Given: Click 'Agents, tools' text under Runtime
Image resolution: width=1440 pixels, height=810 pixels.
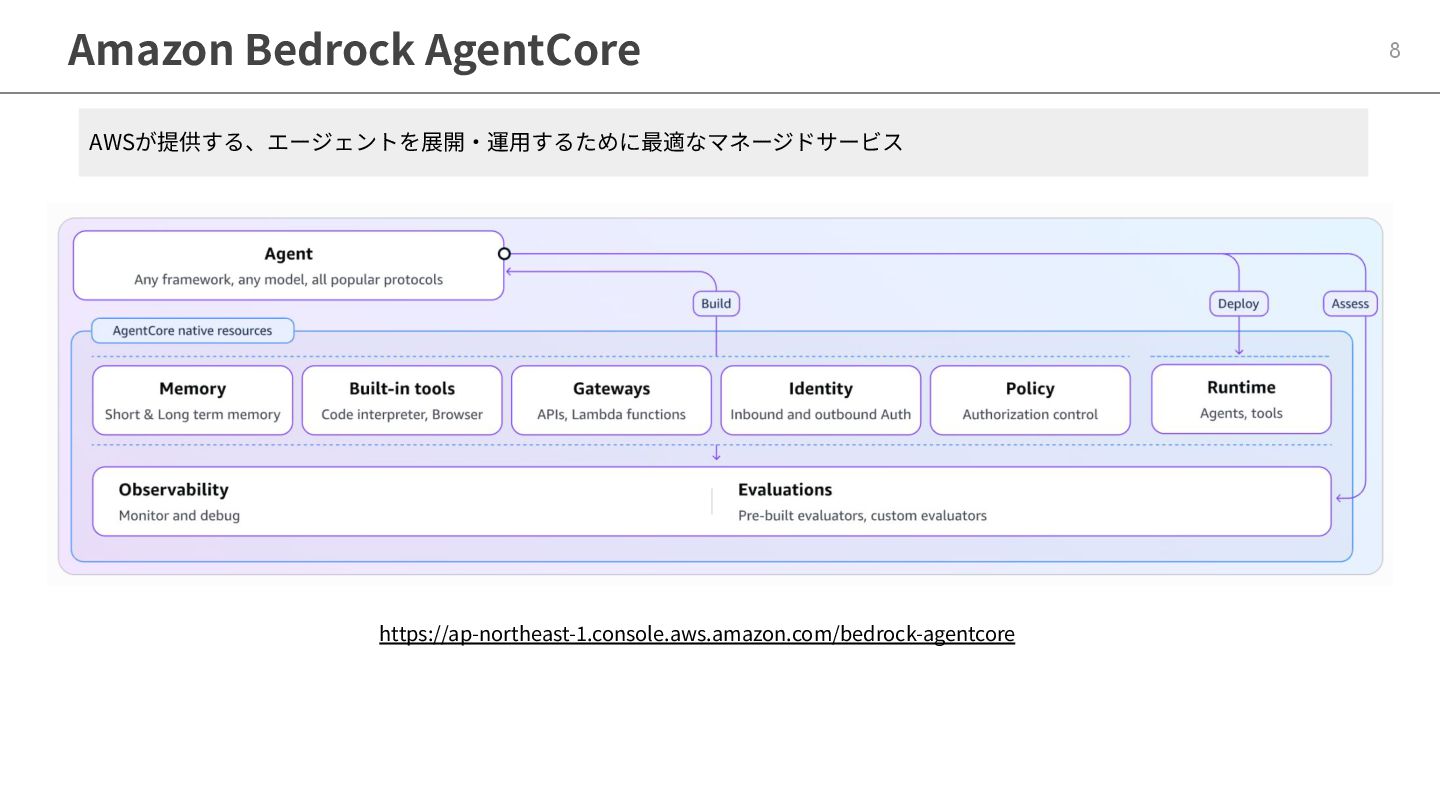Looking at the screenshot, I should pos(1241,414).
